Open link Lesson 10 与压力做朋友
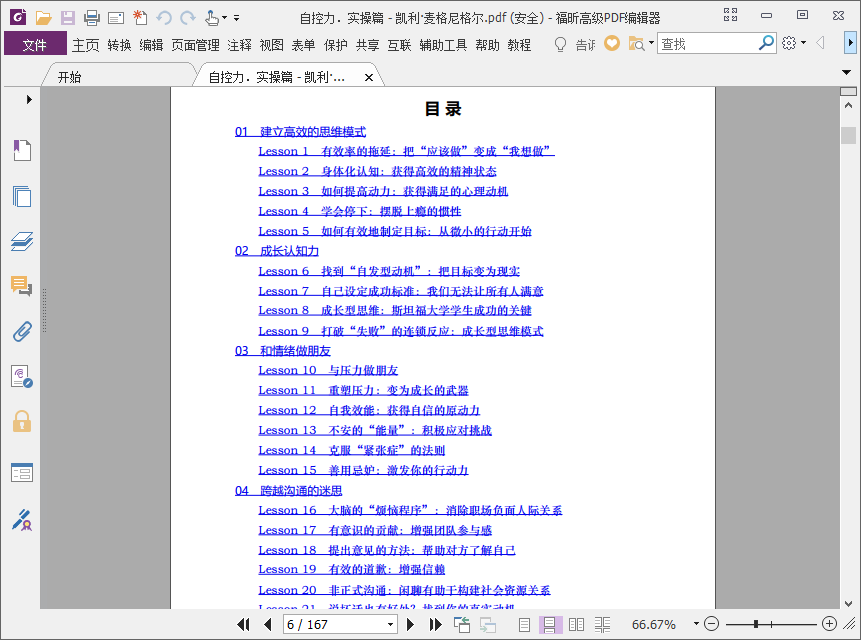The image size is (861, 640). click(328, 370)
